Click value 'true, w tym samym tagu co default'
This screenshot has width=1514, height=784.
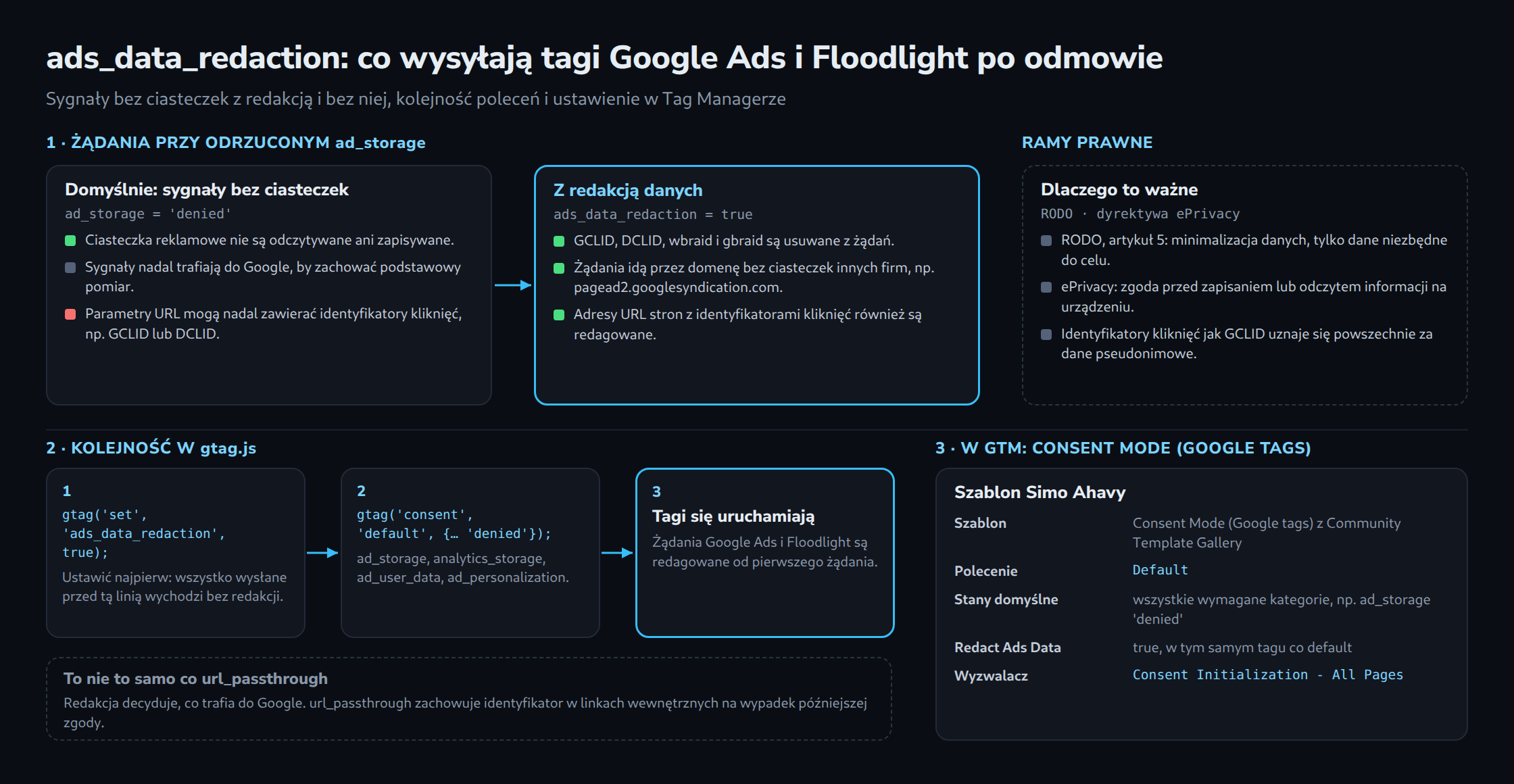coord(1242,647)
